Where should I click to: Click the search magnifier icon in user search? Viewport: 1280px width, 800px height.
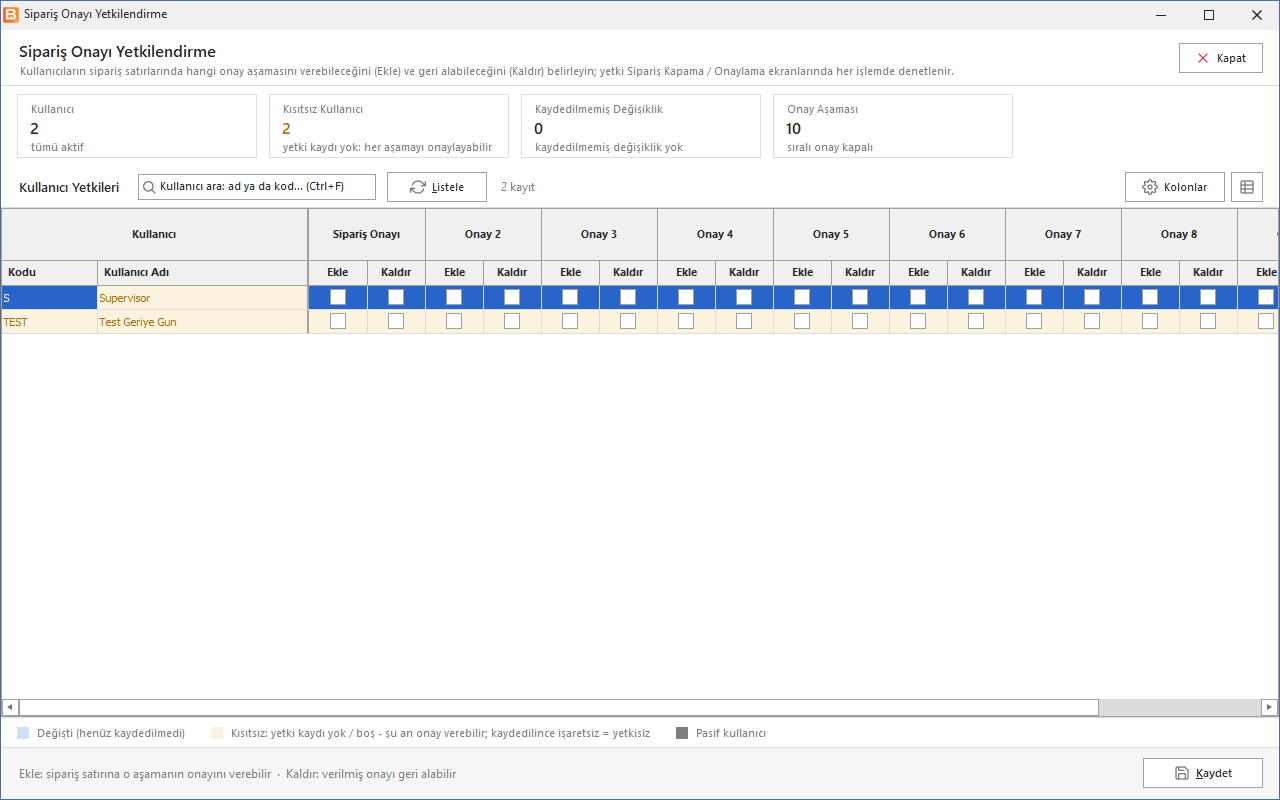point(149,187)
